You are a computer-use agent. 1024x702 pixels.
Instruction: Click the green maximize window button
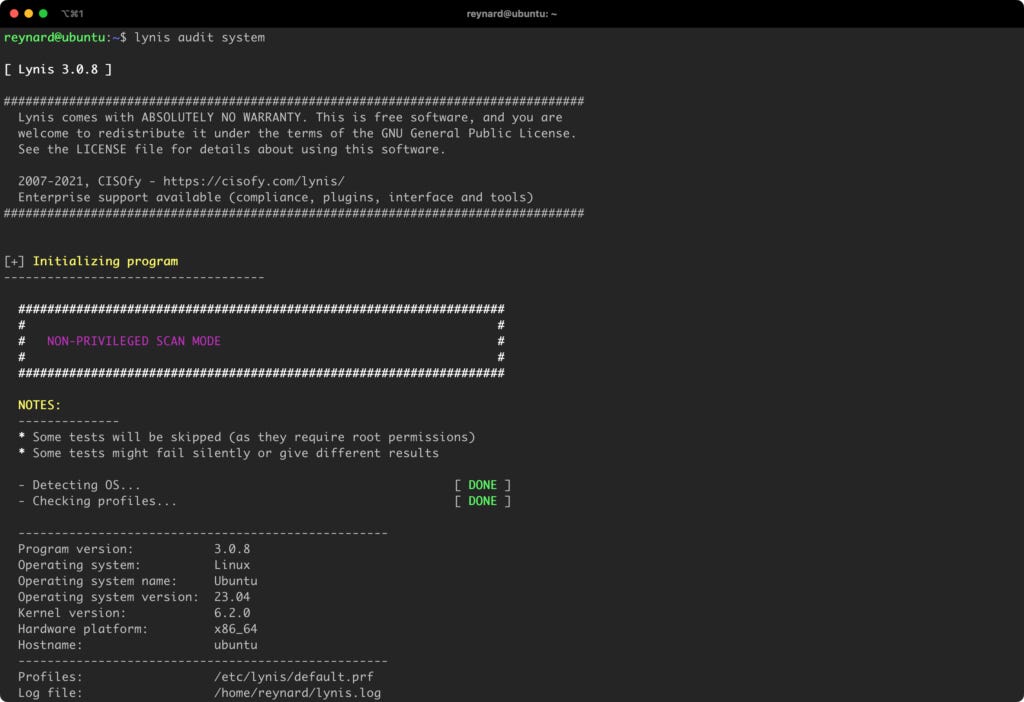pyautogui.click(x=43, y=13)
